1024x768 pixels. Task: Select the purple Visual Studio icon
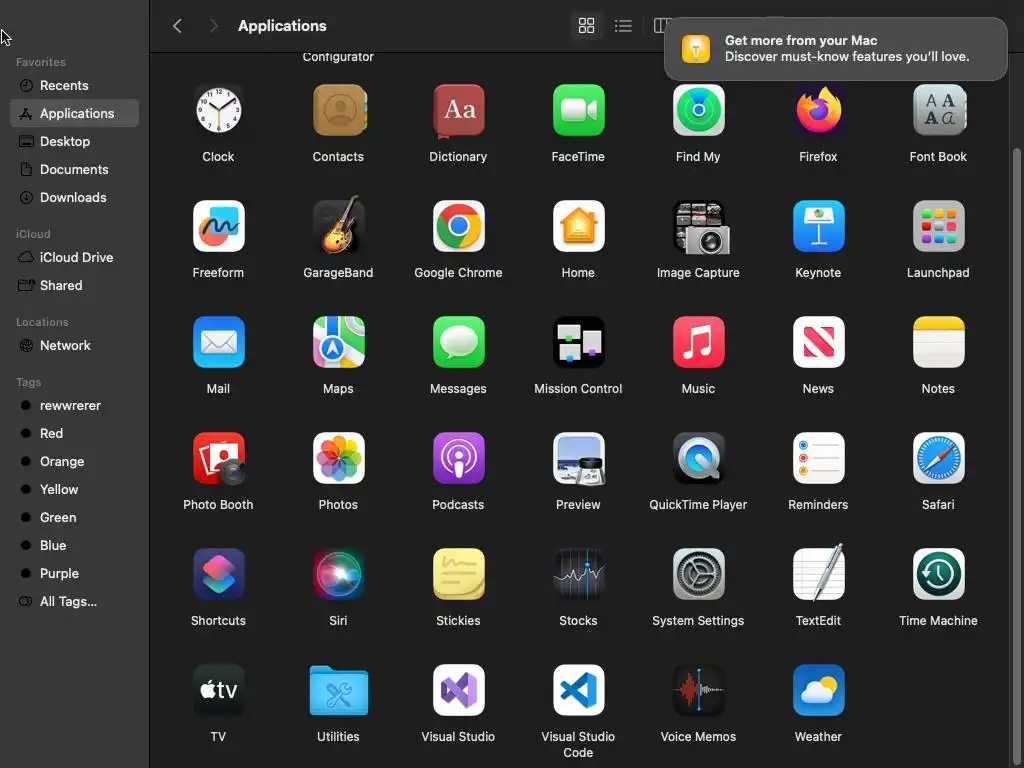(458, 690)
